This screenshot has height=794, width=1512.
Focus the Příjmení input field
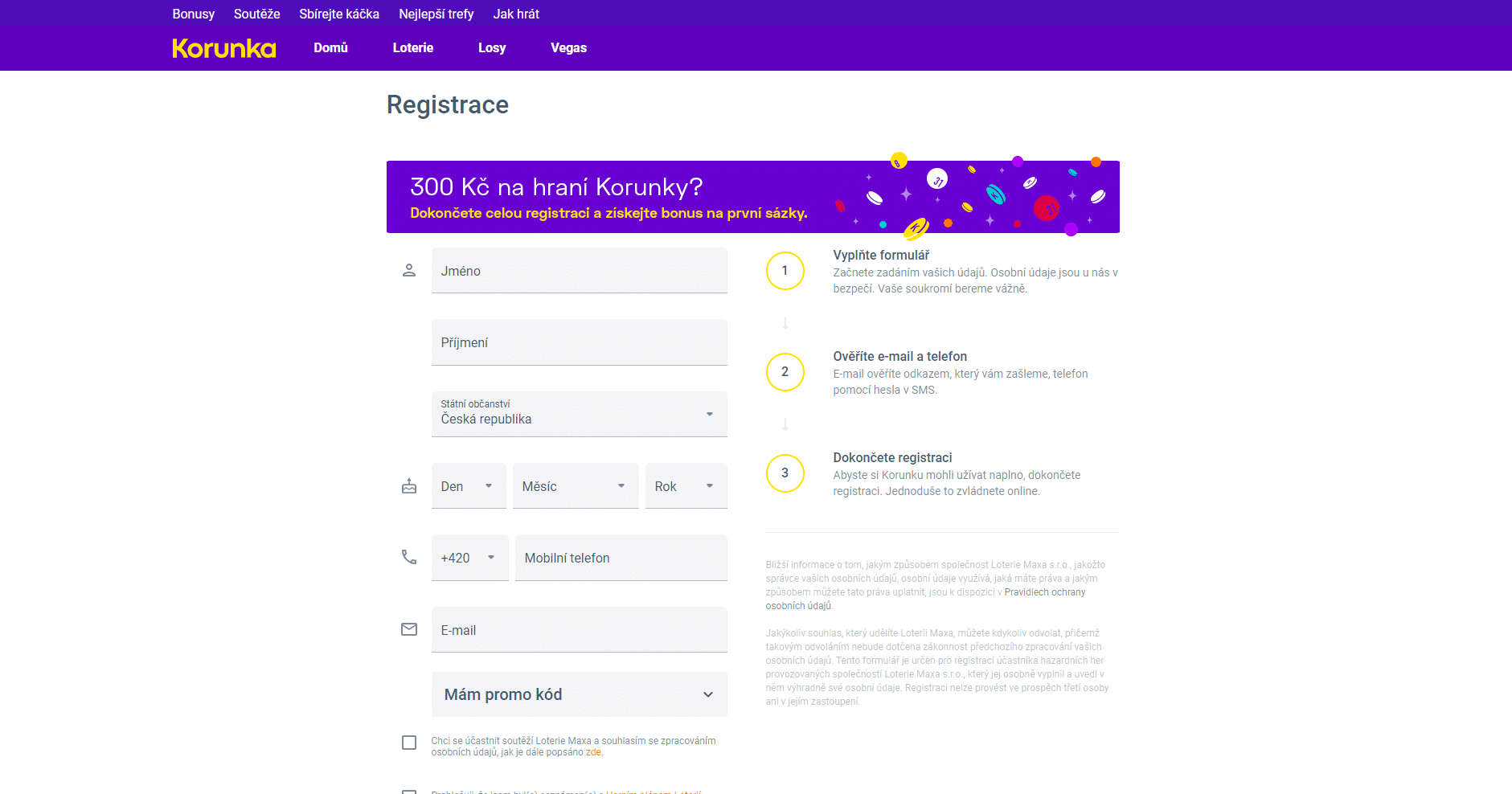(x=580, y=342)
